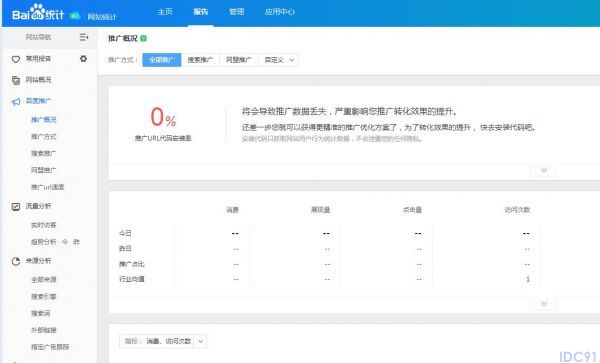Click the 网站导航 sidebar header
Image resolution: width=600 pixels, height=363 pixels.
(x=38, y=37)
